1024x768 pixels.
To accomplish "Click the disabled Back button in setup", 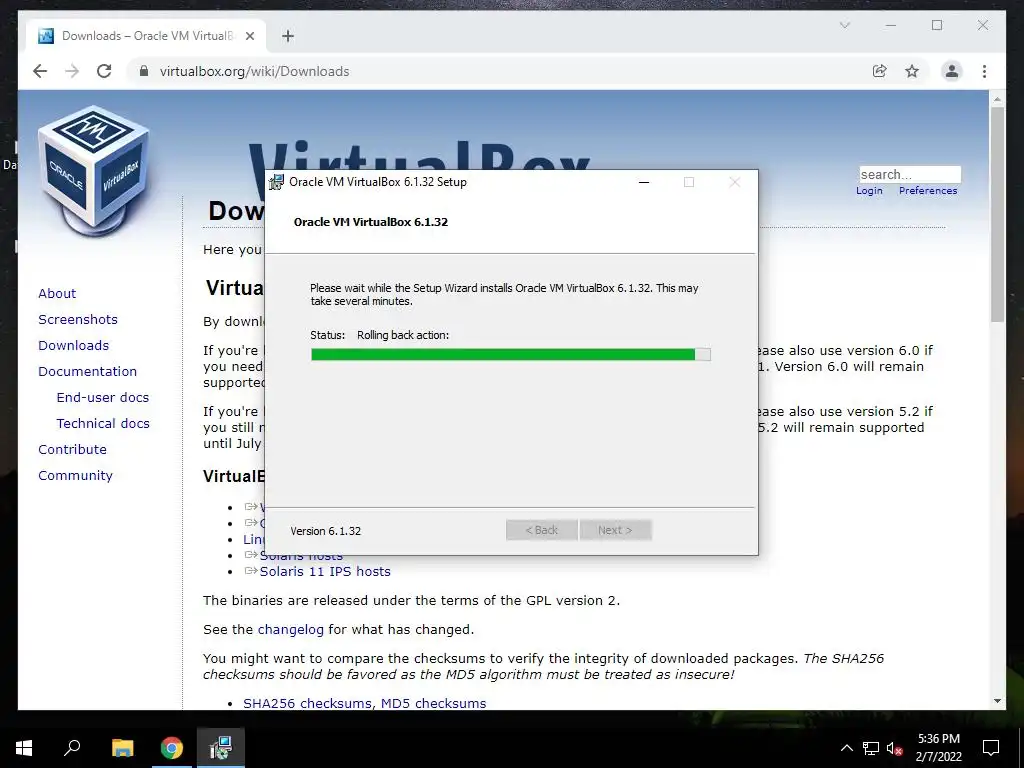I will pyautogui.click(x=541, y=530).
